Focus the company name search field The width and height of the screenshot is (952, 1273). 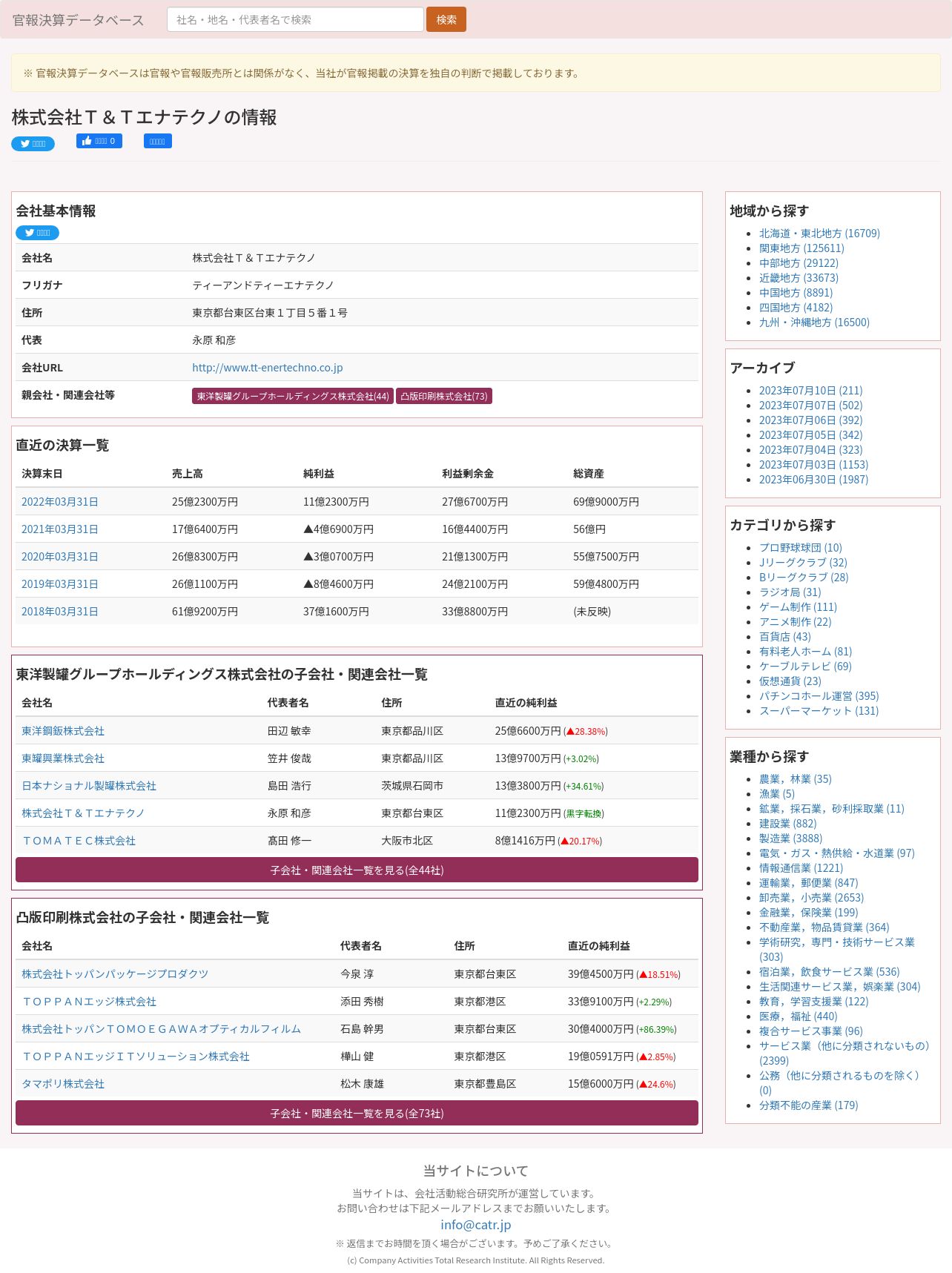point(295,19)
